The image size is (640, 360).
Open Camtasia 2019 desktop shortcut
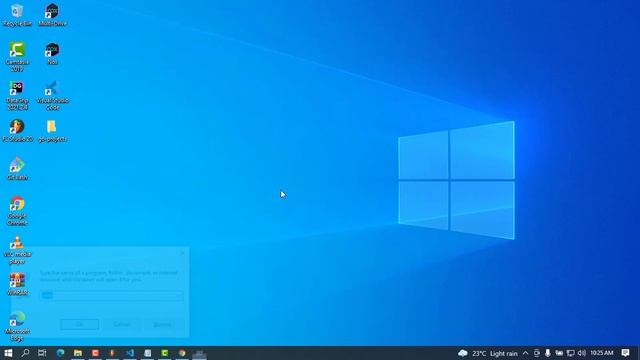pos(17,57)
